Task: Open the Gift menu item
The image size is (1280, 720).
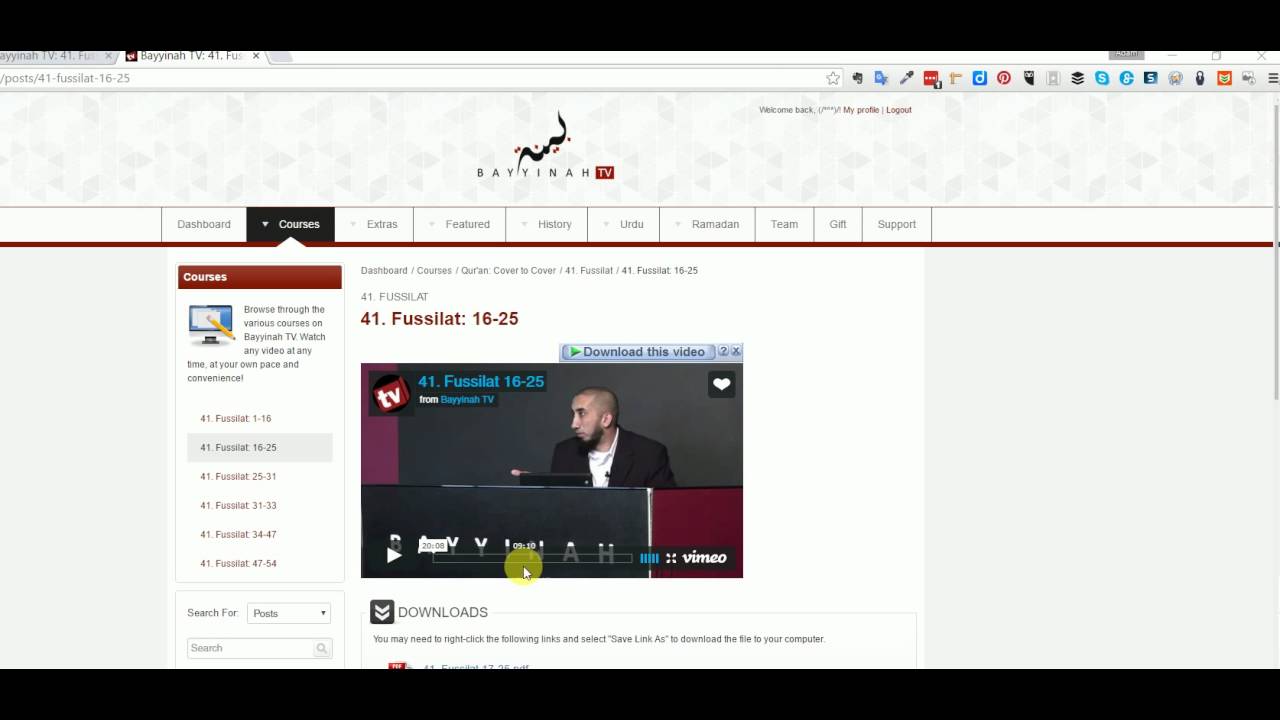Action: coord(838,225)
